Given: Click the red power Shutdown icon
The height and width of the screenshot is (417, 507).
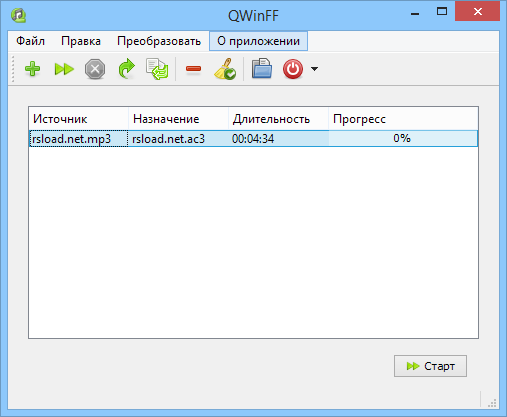Looking at the screenshot, I should tap(293, 69).
